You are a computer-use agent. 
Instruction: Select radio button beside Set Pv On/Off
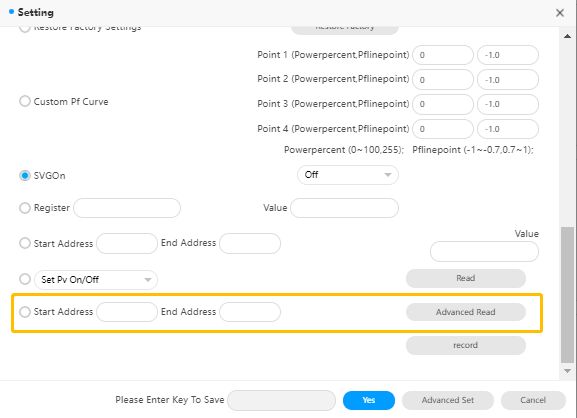25,279
